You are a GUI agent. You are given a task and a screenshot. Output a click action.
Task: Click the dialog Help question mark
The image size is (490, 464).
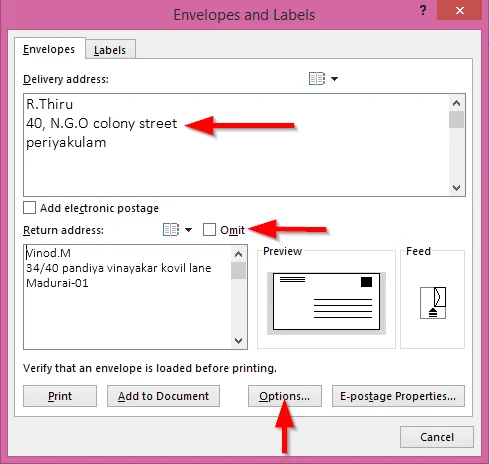point(423,11)
